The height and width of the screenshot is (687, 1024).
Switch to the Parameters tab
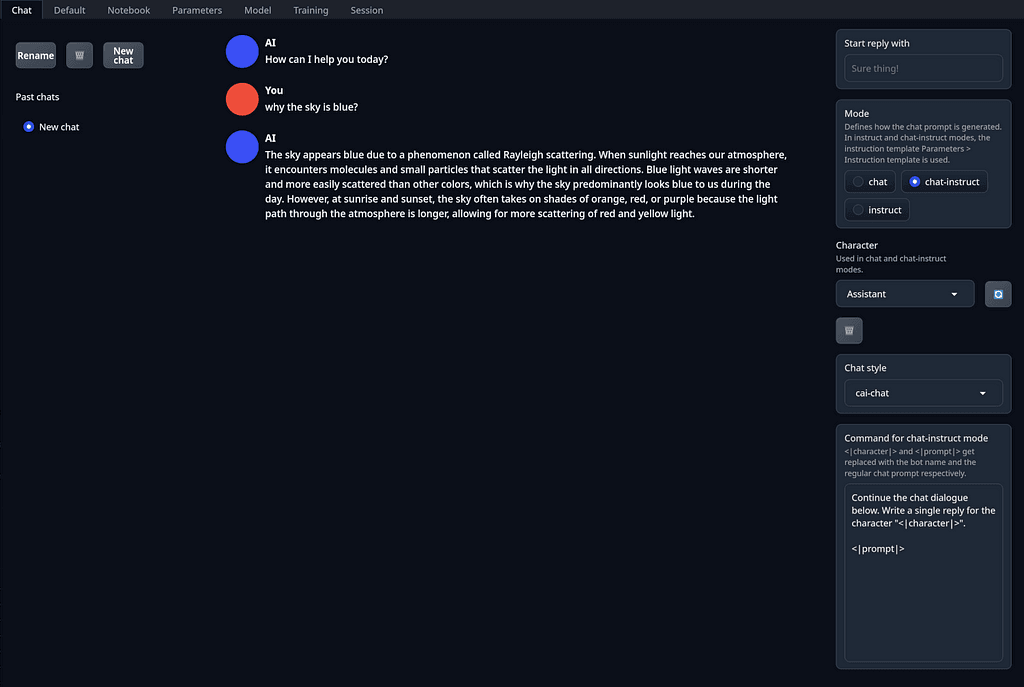(x=197, y=10)
